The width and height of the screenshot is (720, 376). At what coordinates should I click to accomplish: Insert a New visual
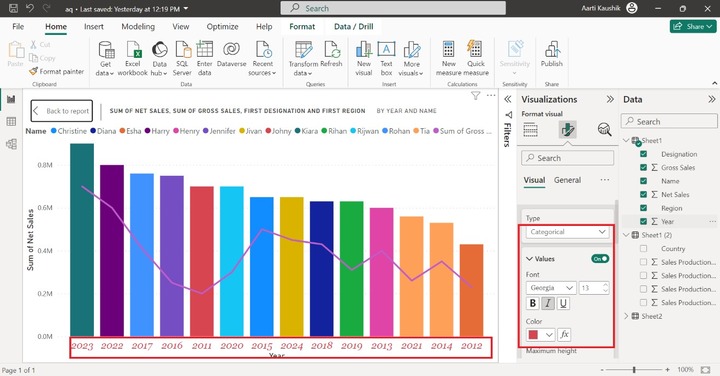(364, 58)
